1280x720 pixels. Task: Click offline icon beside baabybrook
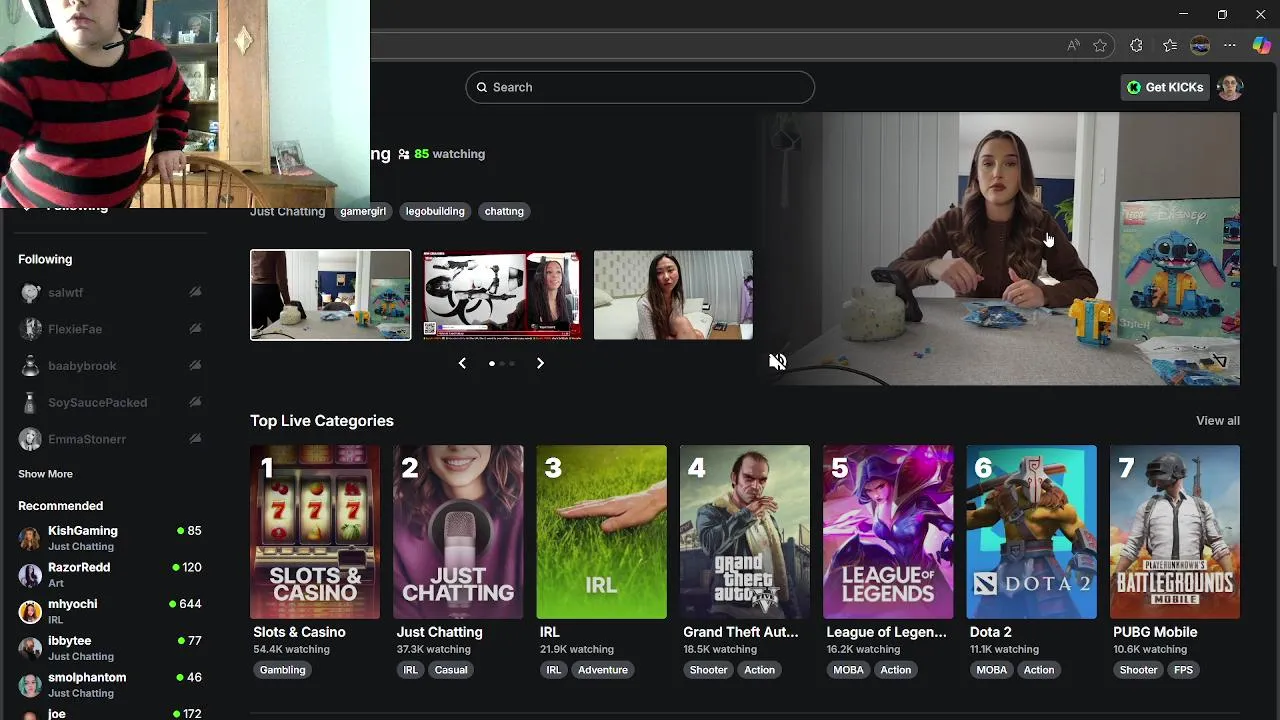[x=195, y=365]
